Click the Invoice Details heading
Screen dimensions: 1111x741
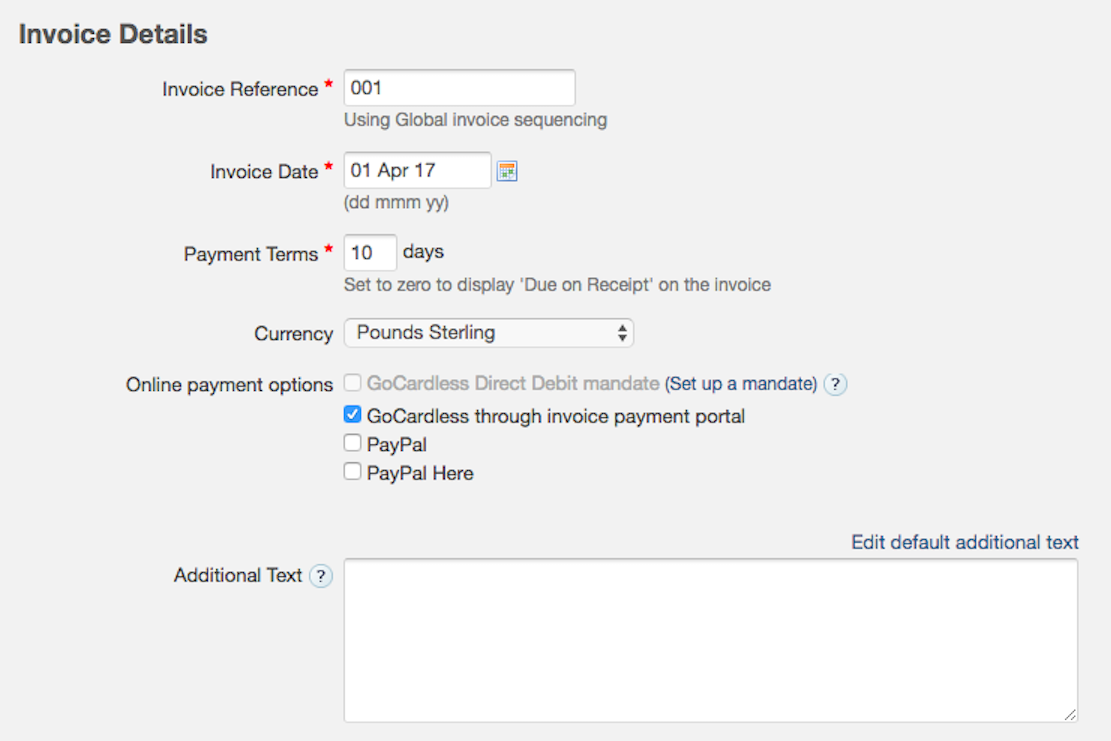pyautogui.click(x=113, y=34)
